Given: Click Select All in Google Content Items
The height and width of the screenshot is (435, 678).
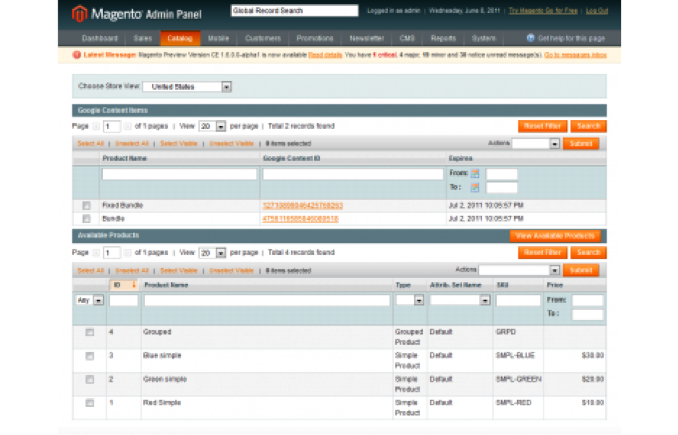Looking at the screenshot, I should (90, 144).
